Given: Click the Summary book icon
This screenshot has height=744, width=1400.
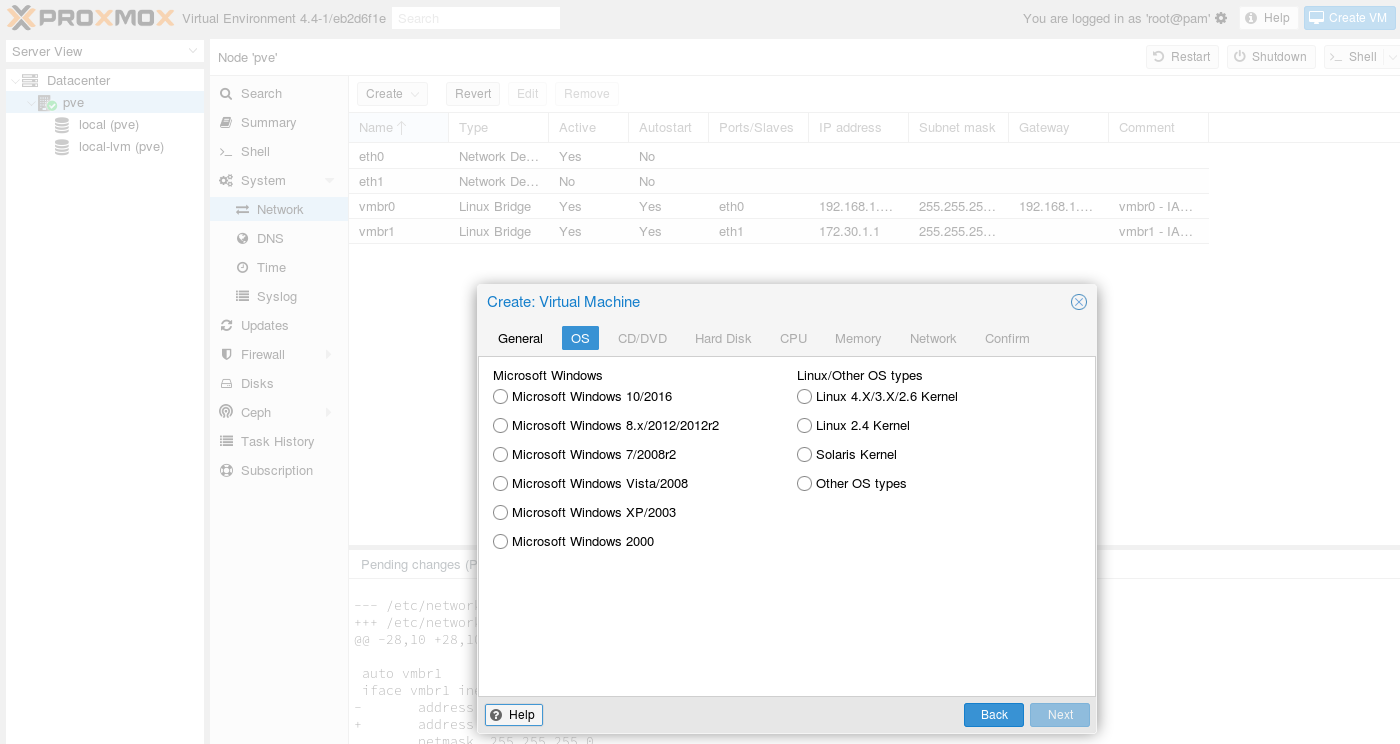Looking at the screenshot, I should 226,123.
